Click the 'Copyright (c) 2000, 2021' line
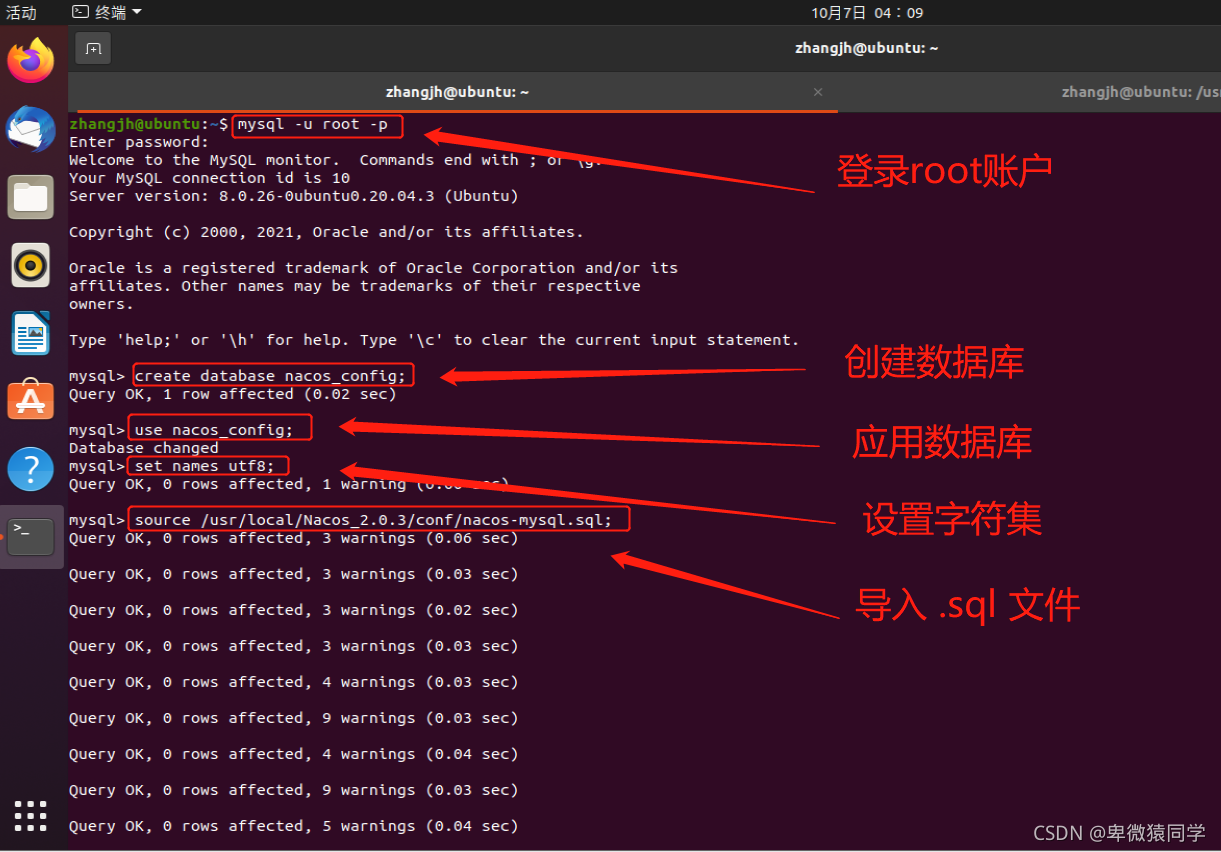The height and width of the screenshot is (852, 1221). pyautogui.click(x=326, y=232)
